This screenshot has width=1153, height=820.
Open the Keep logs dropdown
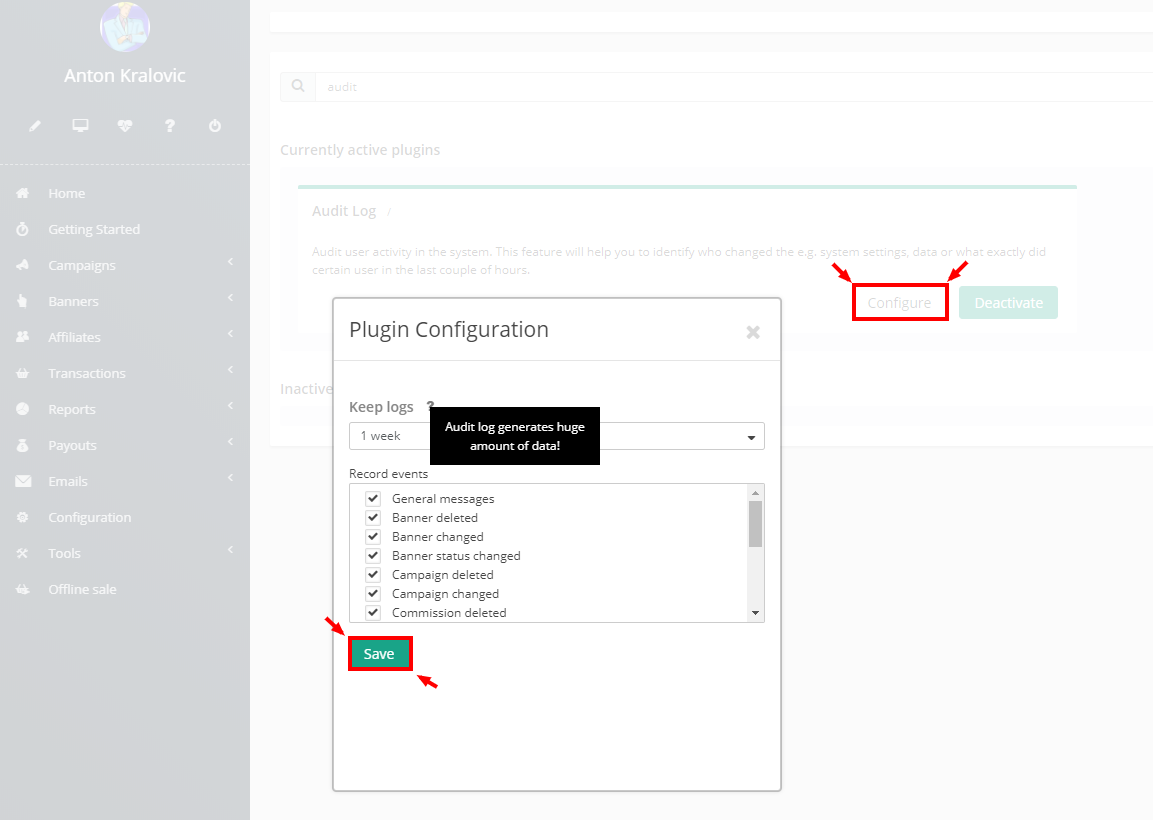(556, 436)
